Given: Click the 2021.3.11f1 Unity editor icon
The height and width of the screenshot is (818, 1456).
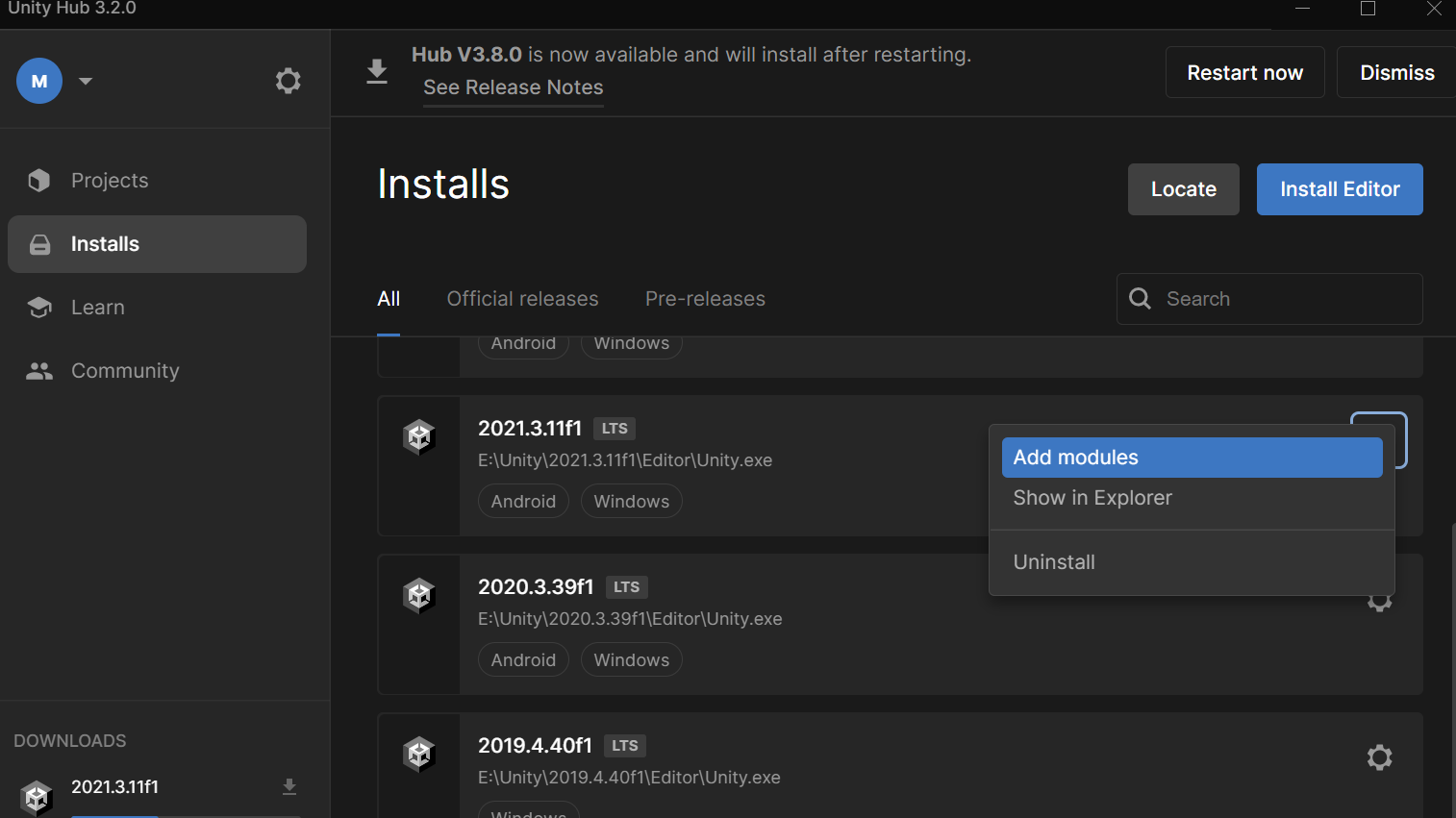Looking at the screenshot, I should click(419, 437).
